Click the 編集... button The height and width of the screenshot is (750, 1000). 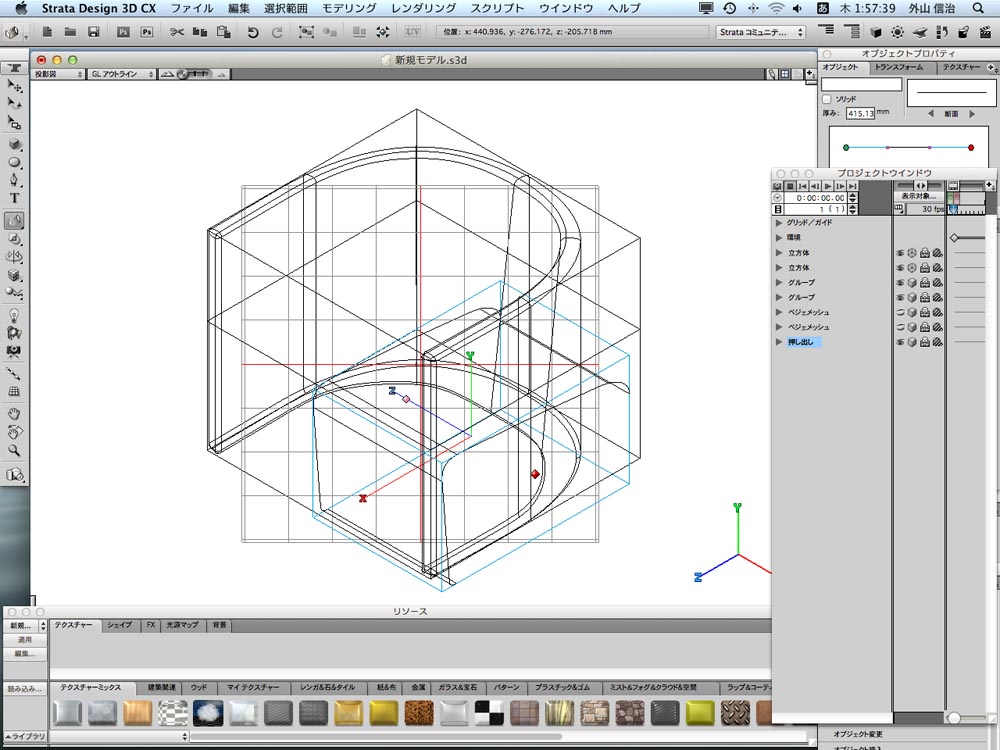tap(24, 654)
